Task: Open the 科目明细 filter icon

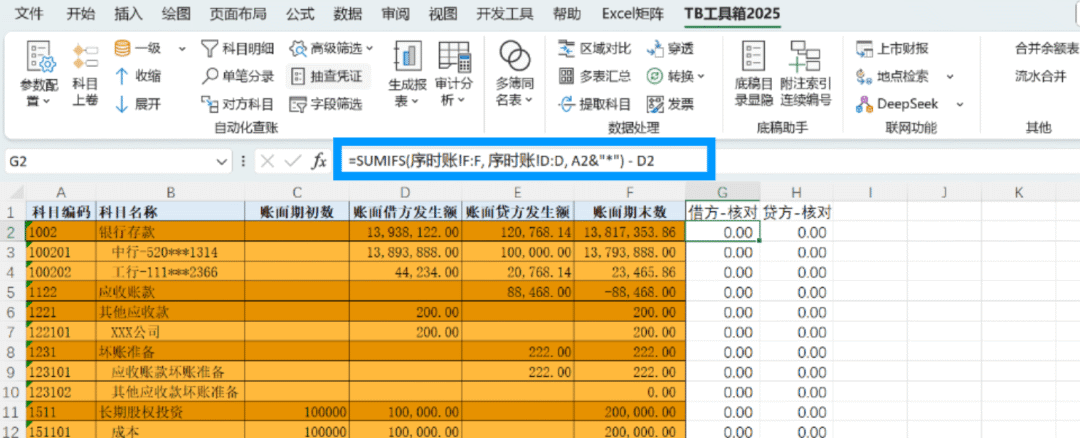Action: (x=209, y=48)
